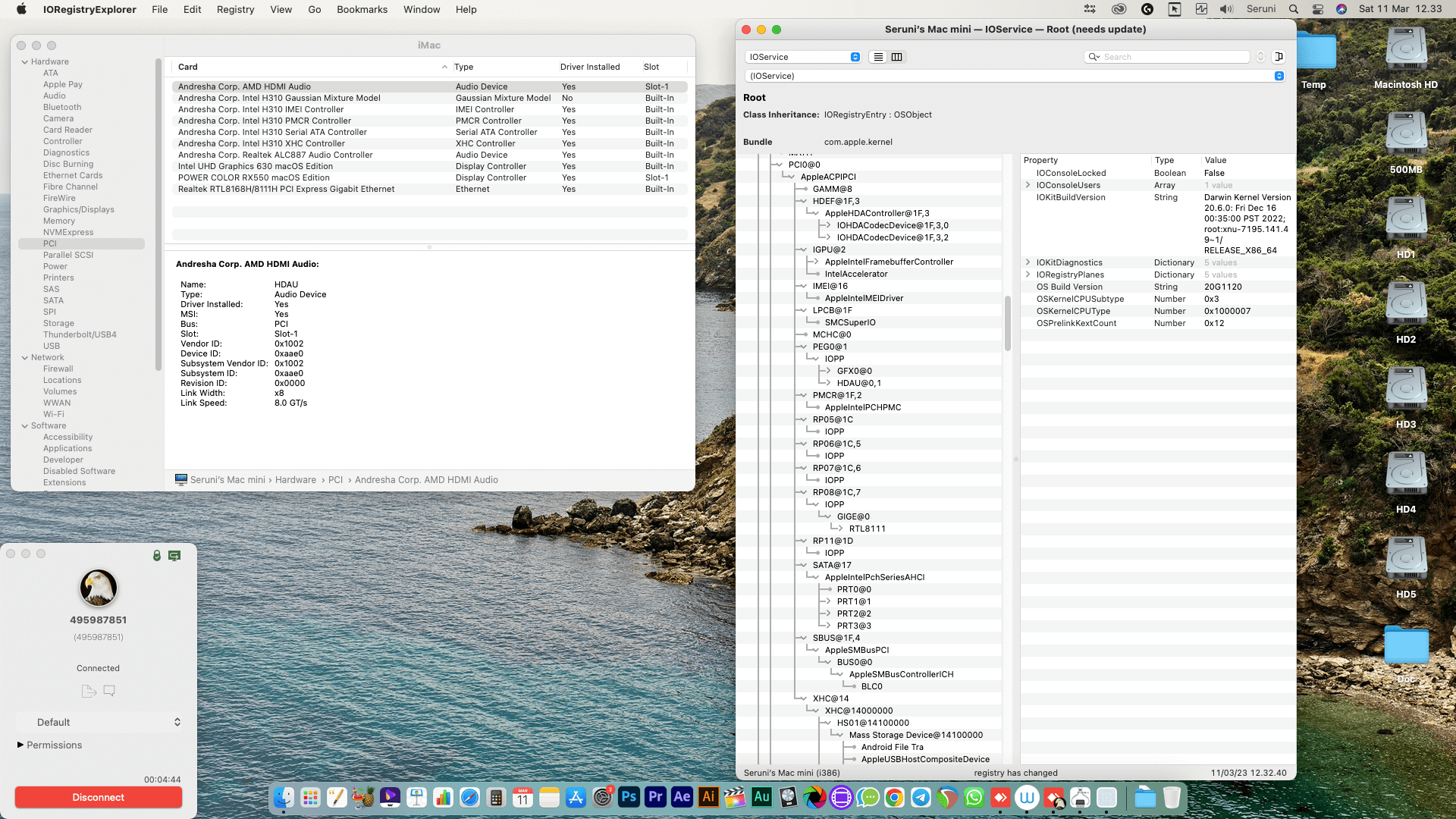Image resolution: width=1456 pixels, height=819 pixels.
Task: Click the registry Search field
Action: point(1168,57)
